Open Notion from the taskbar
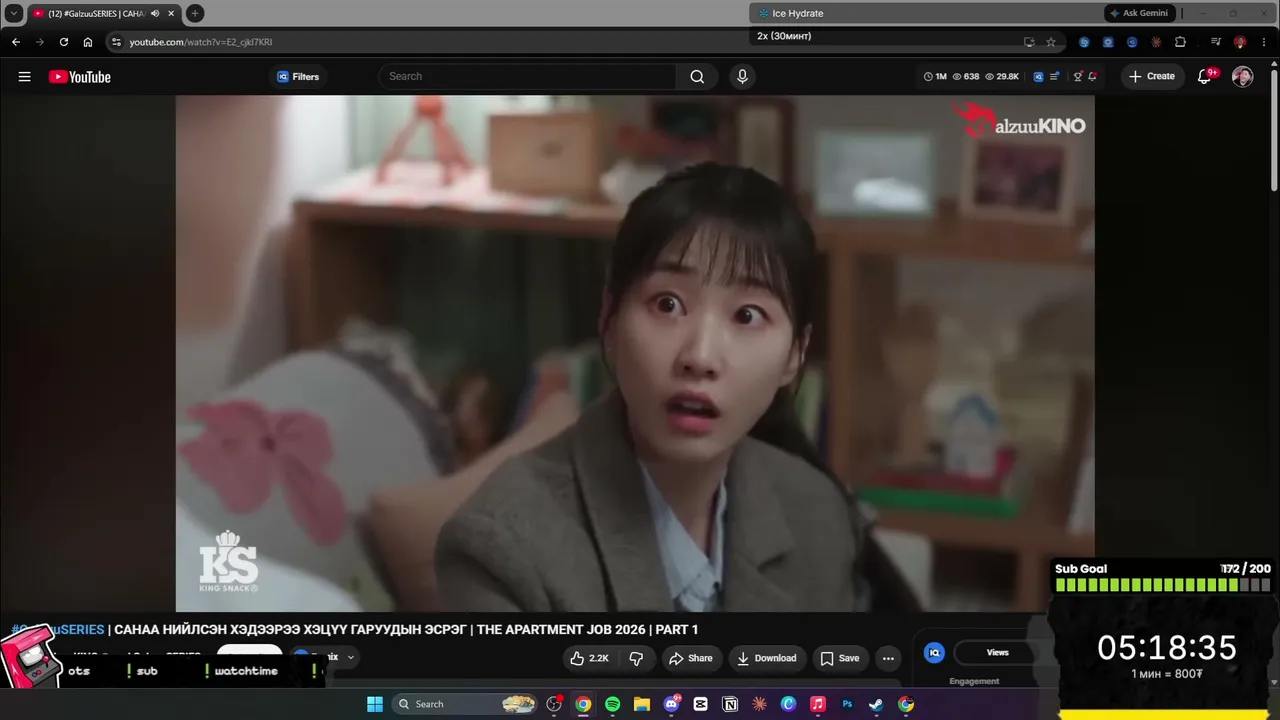The image size is (1280, 720). coord(730,704)
